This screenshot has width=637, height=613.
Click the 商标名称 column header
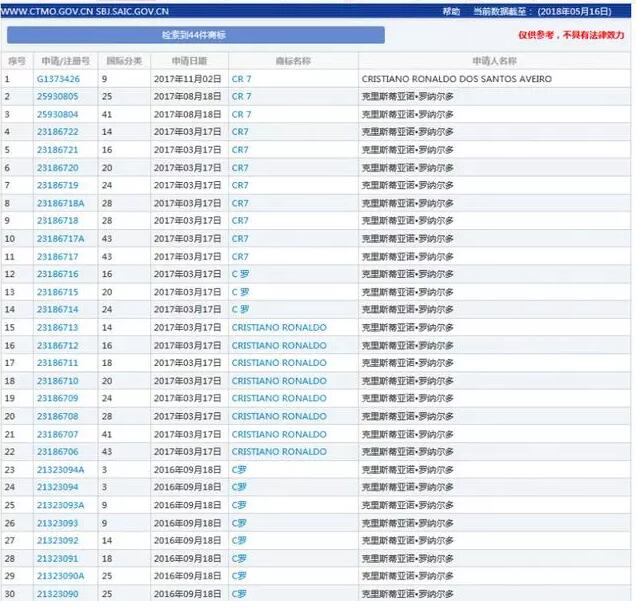pyautogui.click(x=293, y=61)
